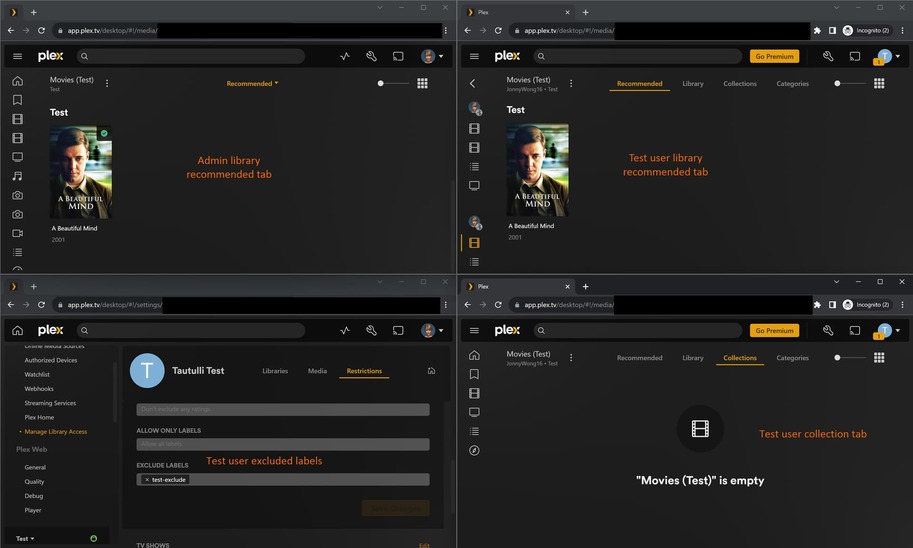Open Watchlist bookmark icon in admin sidebar
This screenshot has height=548, width=913.
click(x=17, y=100)
